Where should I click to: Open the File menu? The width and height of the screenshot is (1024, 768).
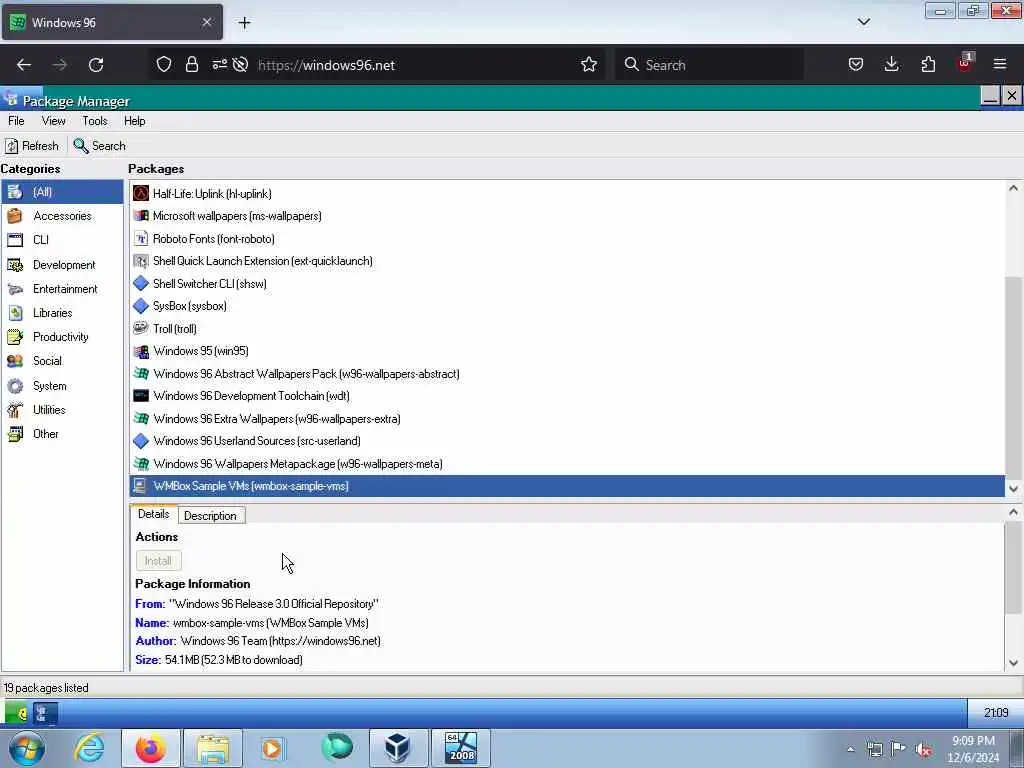(16, 121)
